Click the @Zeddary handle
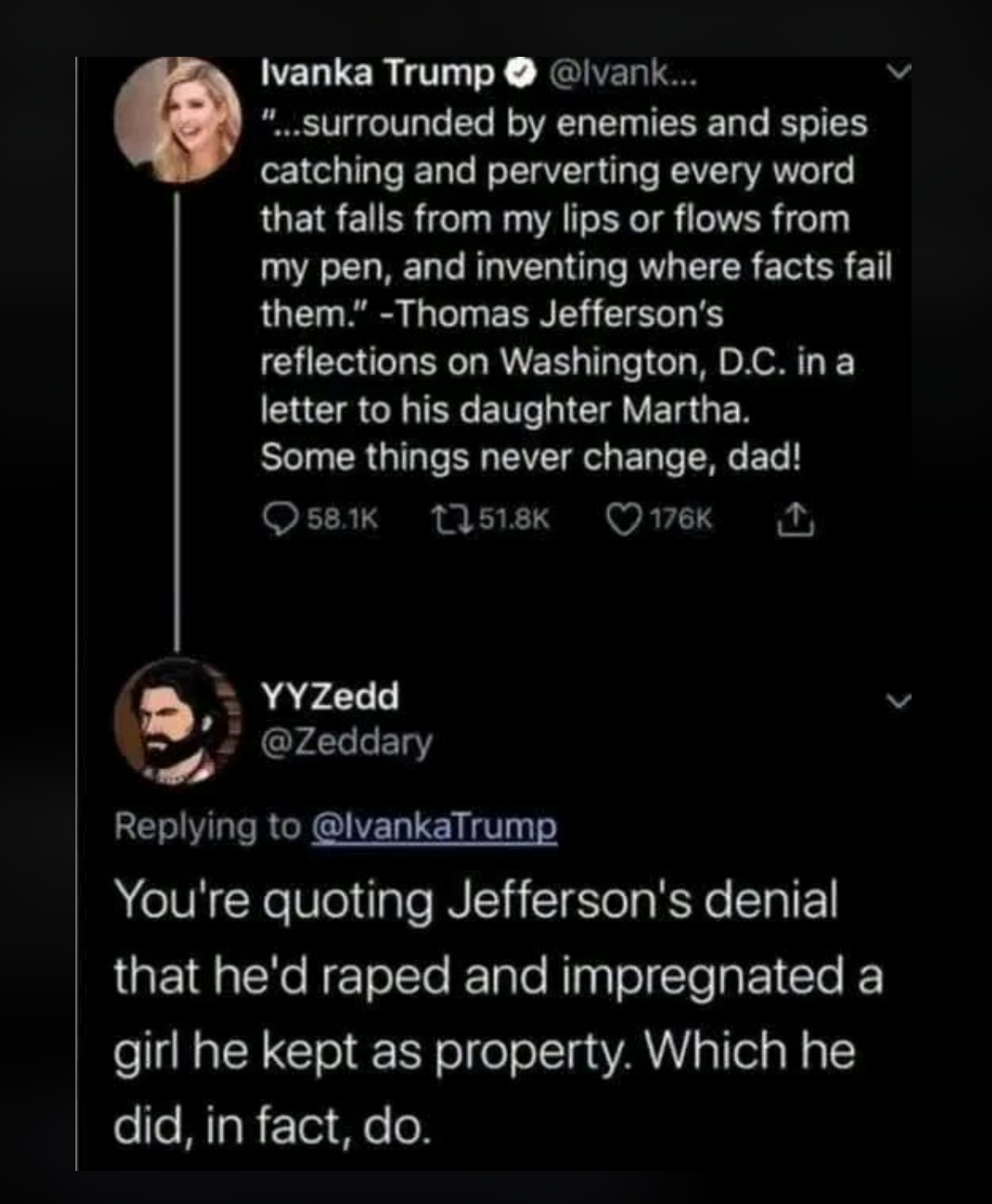 [346, 741]
